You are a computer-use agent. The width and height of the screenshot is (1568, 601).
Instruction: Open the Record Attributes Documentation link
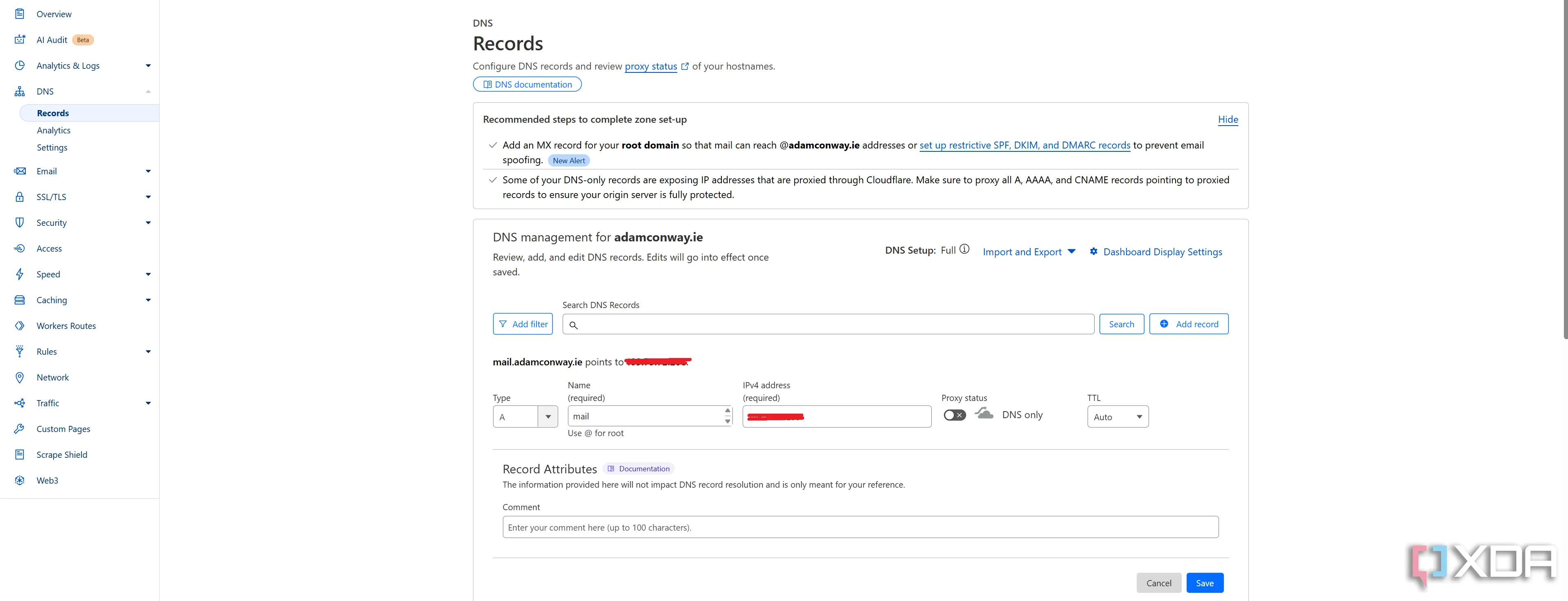coord(638,468)
